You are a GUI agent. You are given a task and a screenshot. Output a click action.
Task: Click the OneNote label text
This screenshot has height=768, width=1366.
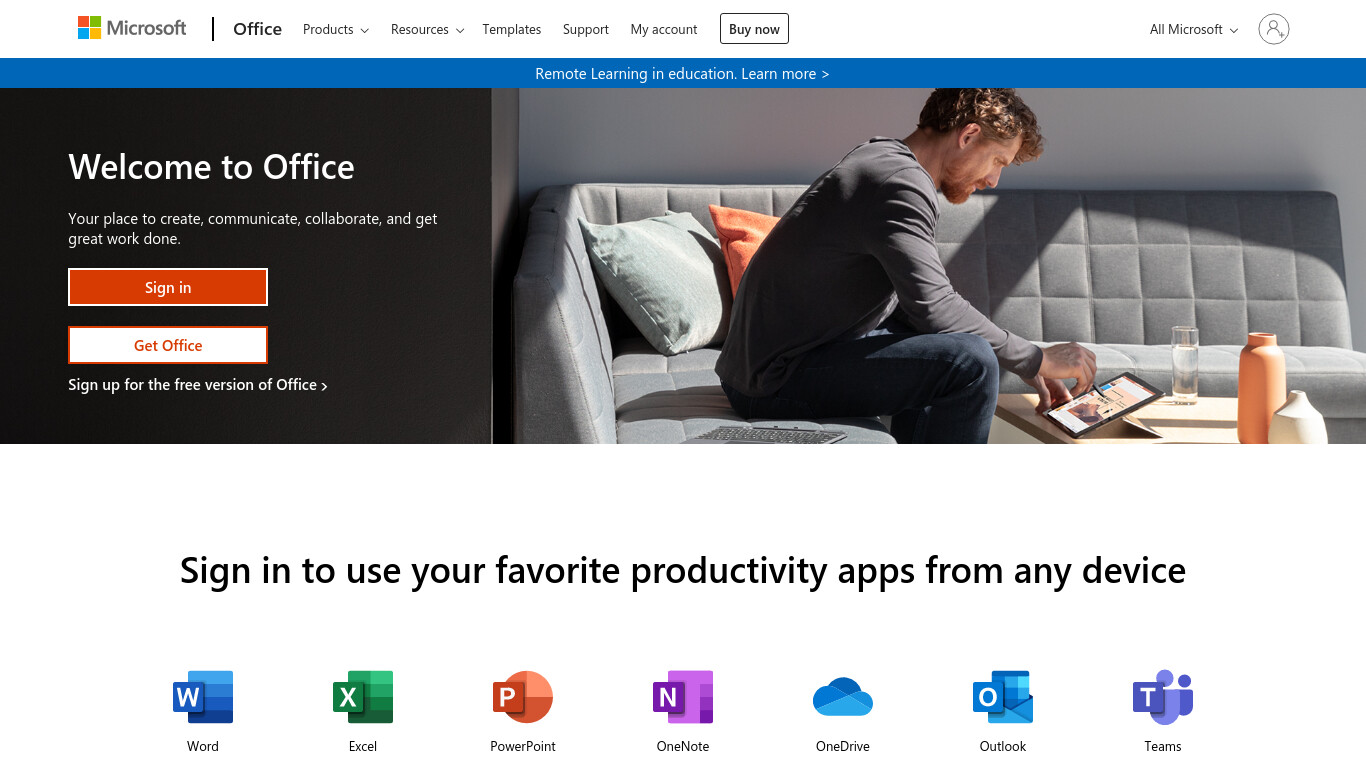click(x=683, y=746)
